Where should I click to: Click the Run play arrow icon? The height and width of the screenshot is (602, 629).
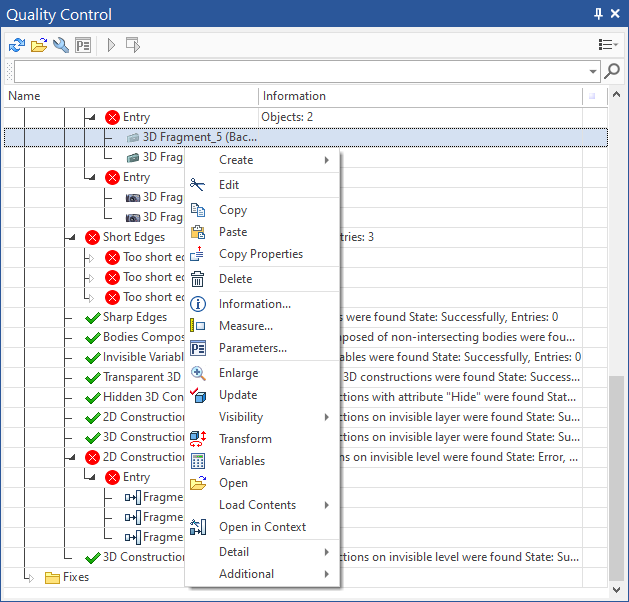coord(112,45)
